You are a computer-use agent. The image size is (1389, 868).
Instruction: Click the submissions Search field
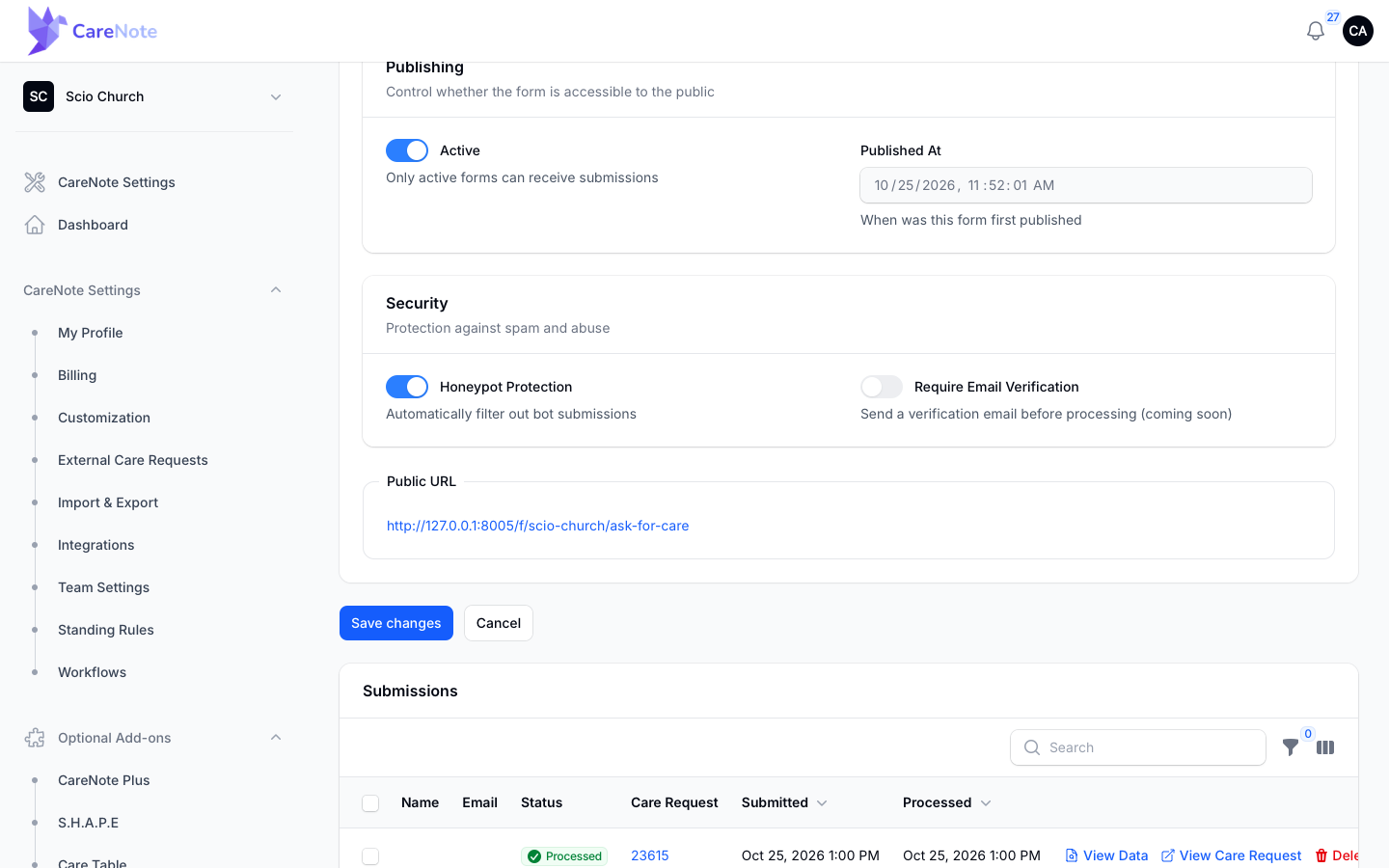click(x=1138, y=747)
